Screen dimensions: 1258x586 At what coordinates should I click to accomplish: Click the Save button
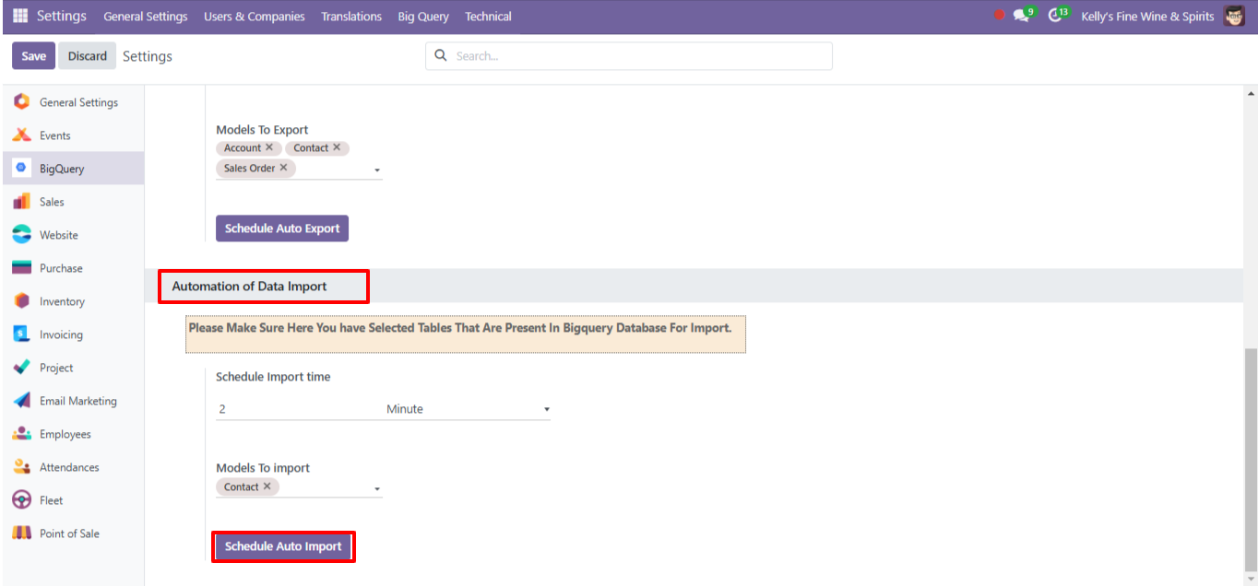(34, 56)
